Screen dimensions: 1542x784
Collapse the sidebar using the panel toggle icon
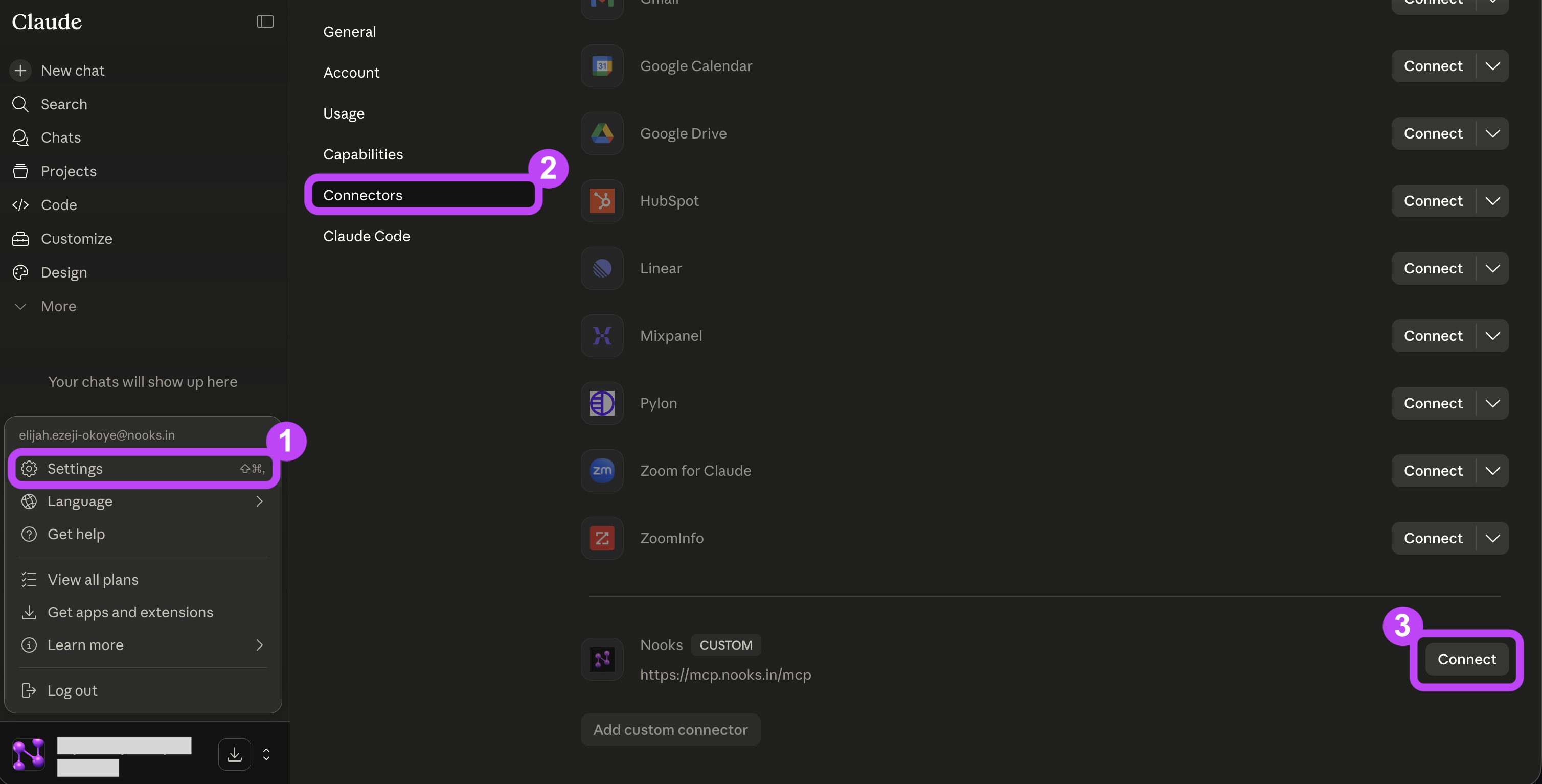pos(265,21)
